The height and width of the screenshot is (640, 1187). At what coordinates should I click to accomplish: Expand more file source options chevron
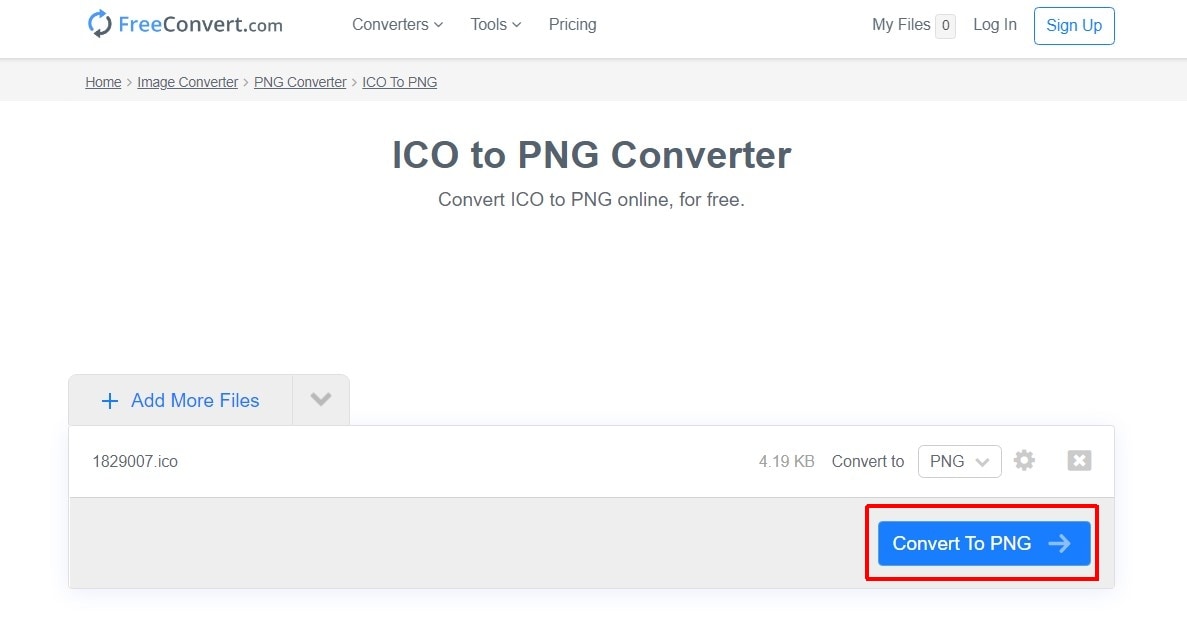point(320,400)
